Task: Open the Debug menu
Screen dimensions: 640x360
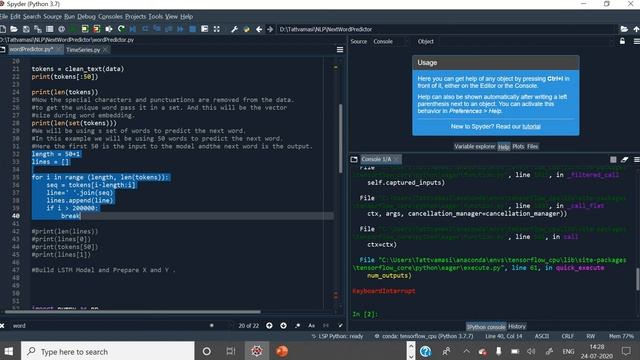Action: (86, 16)
